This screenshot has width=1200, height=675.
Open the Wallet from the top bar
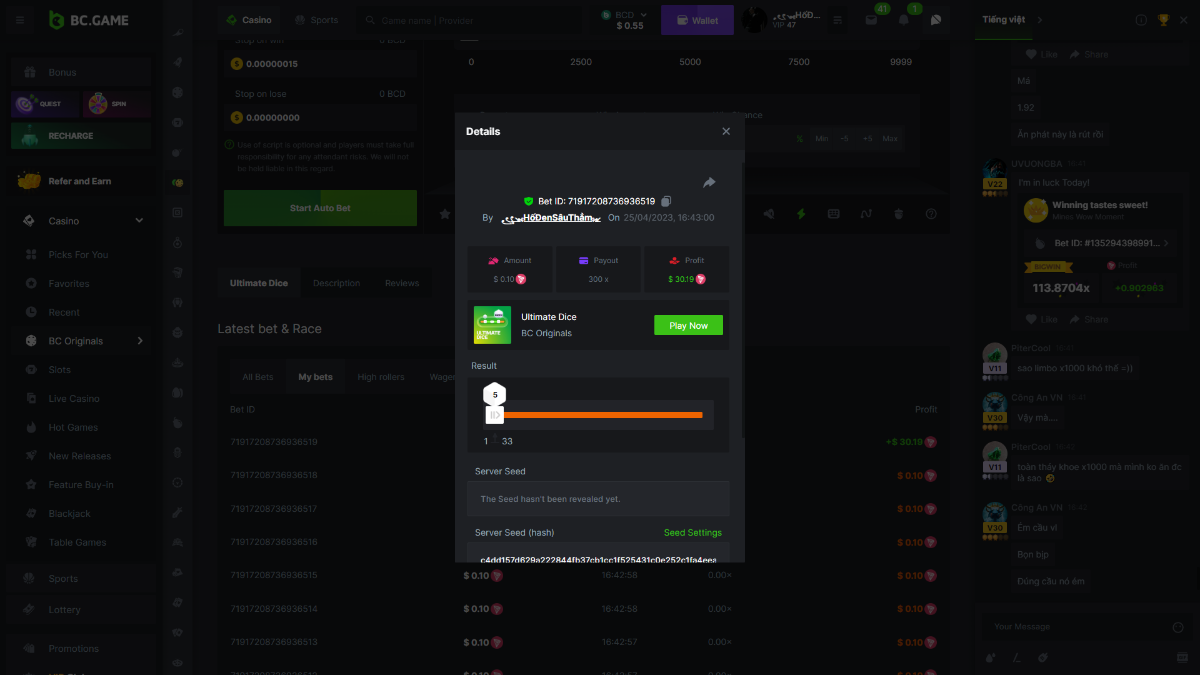coord(697,20)
